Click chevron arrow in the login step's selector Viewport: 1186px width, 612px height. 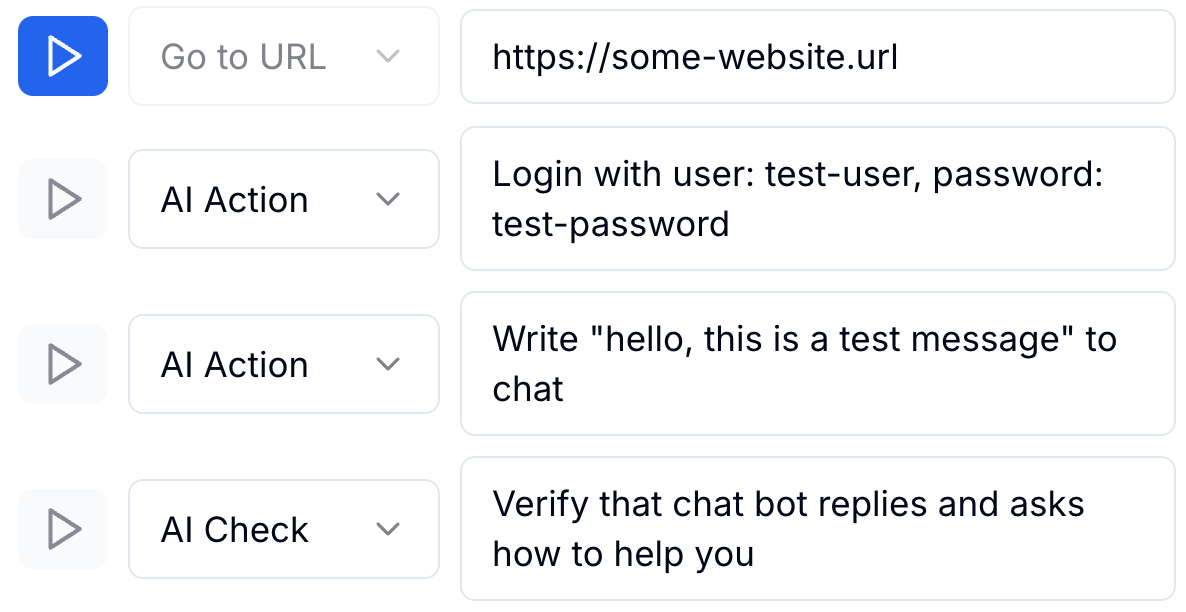(387, 199)
